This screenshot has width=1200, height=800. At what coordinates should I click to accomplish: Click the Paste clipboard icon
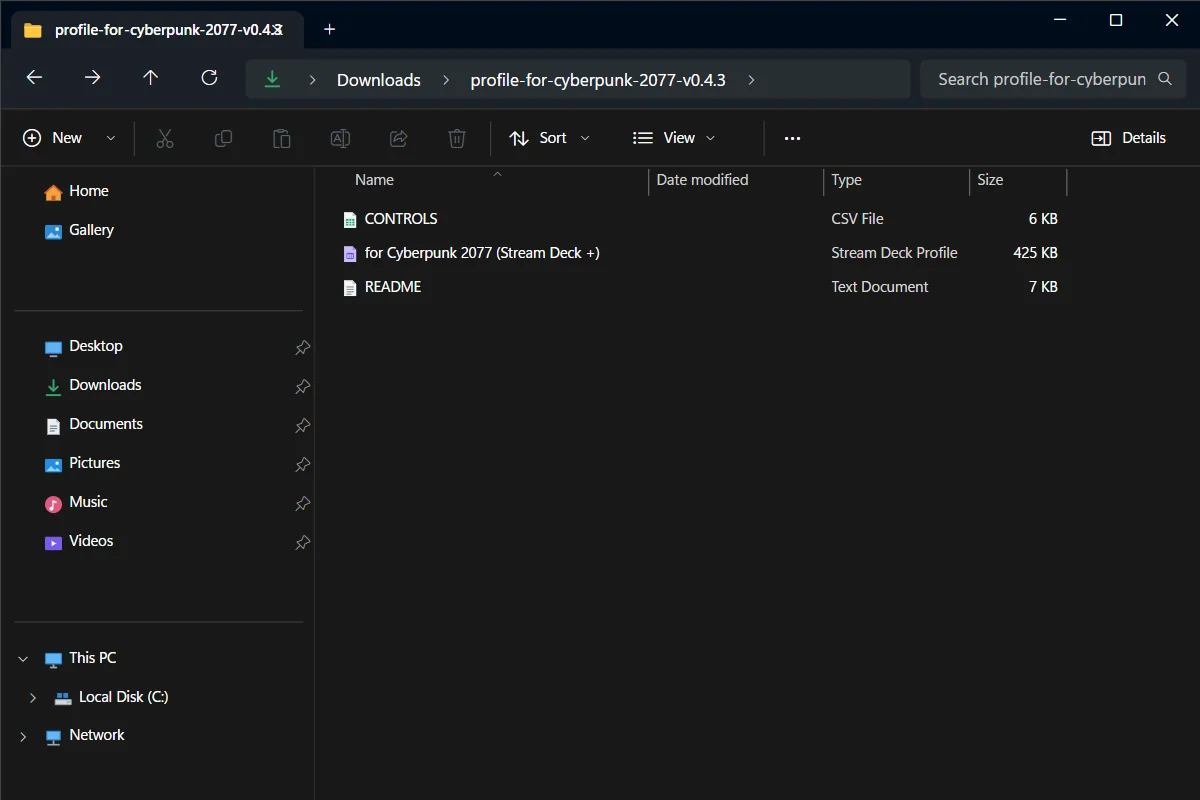tap(282, 138)
